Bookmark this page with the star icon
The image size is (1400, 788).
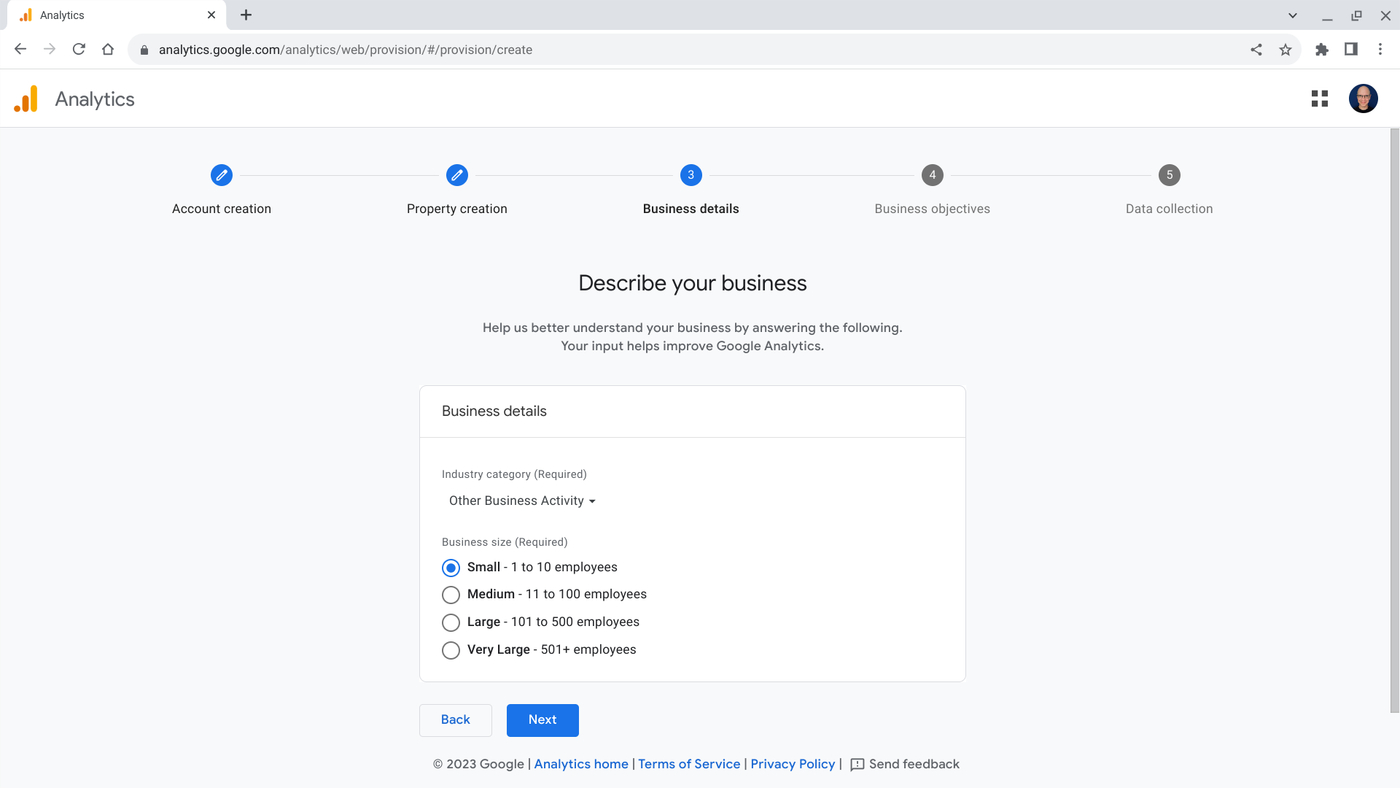(1285, 48)
